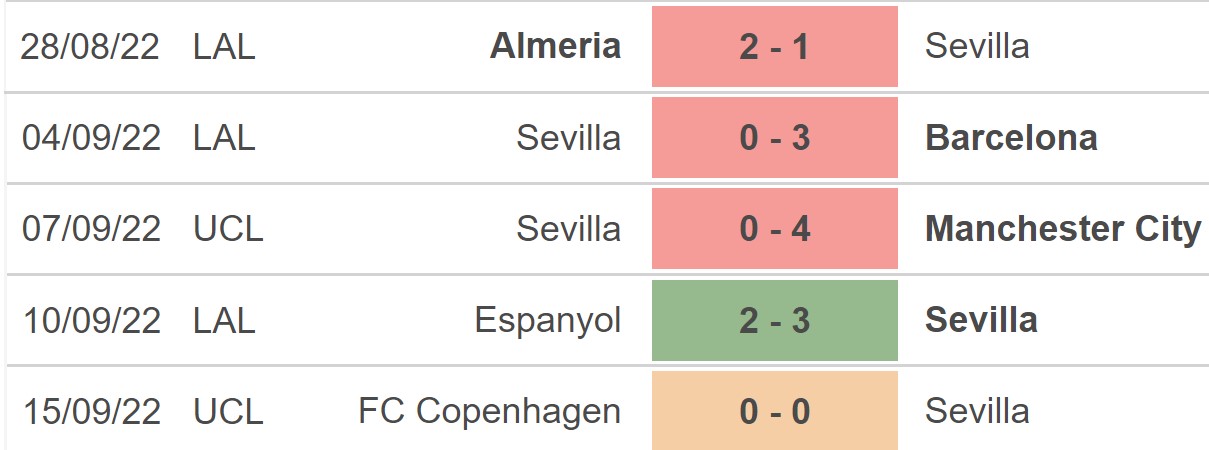
Task: Click bold Sevilla in the Espanyol row
Action: point(981,320)
